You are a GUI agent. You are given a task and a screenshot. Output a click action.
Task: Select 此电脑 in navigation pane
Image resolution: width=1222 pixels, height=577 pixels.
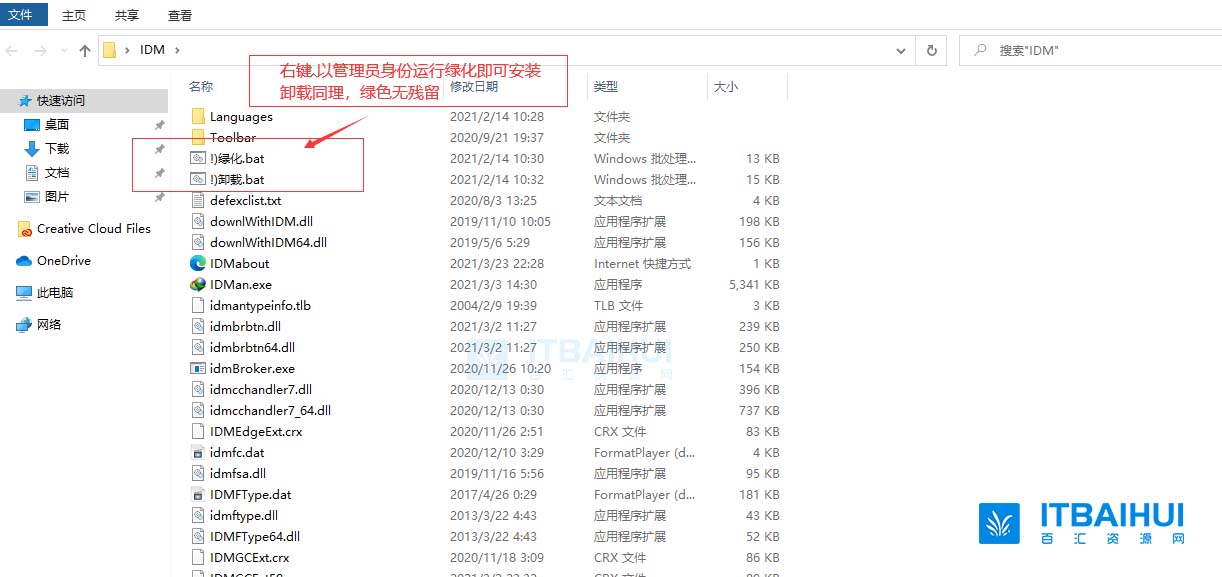[55, 293]
